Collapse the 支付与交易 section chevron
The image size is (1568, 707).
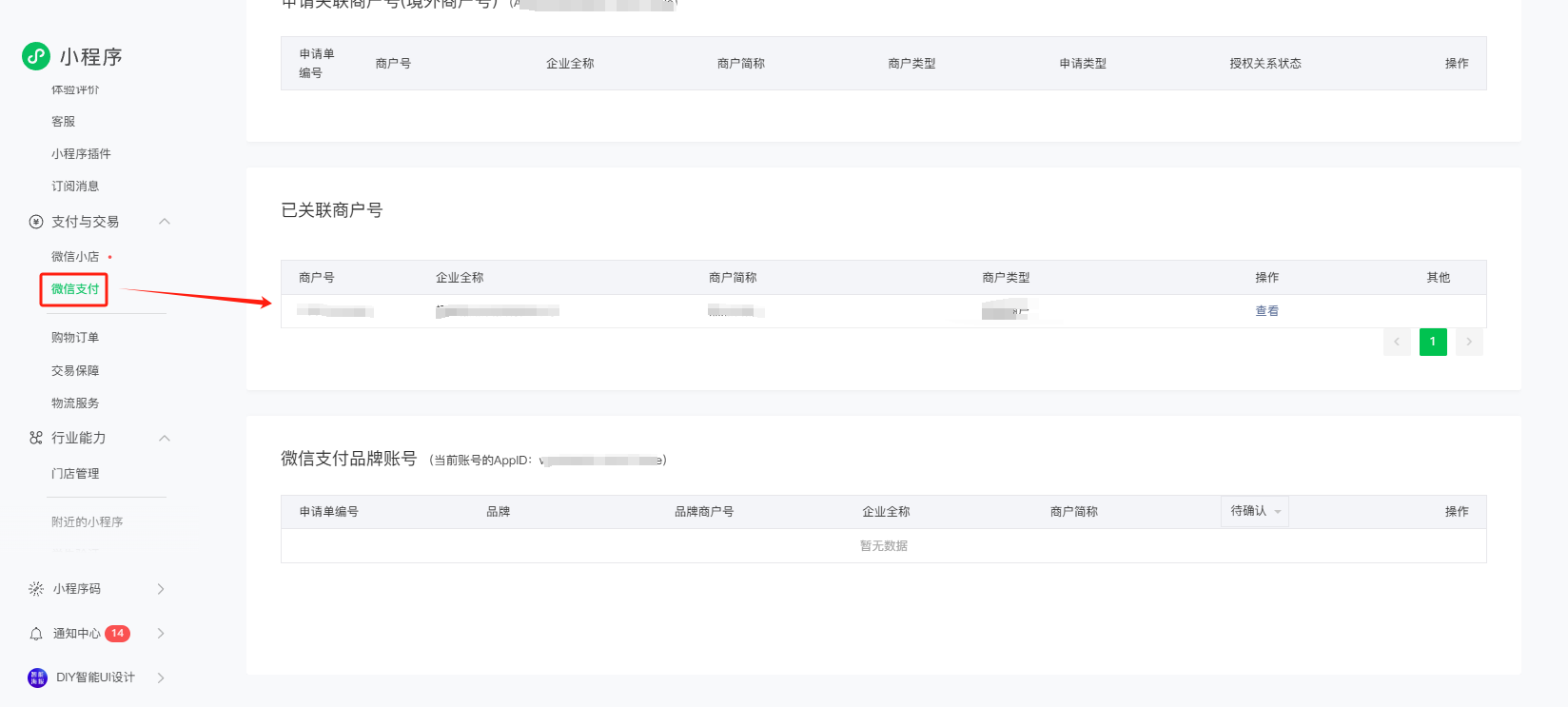tap(165, 222)
